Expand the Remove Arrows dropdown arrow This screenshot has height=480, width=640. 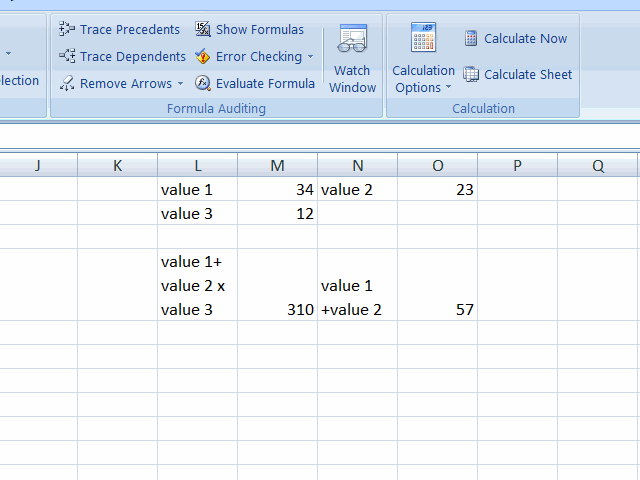click(x=180, y=83)
